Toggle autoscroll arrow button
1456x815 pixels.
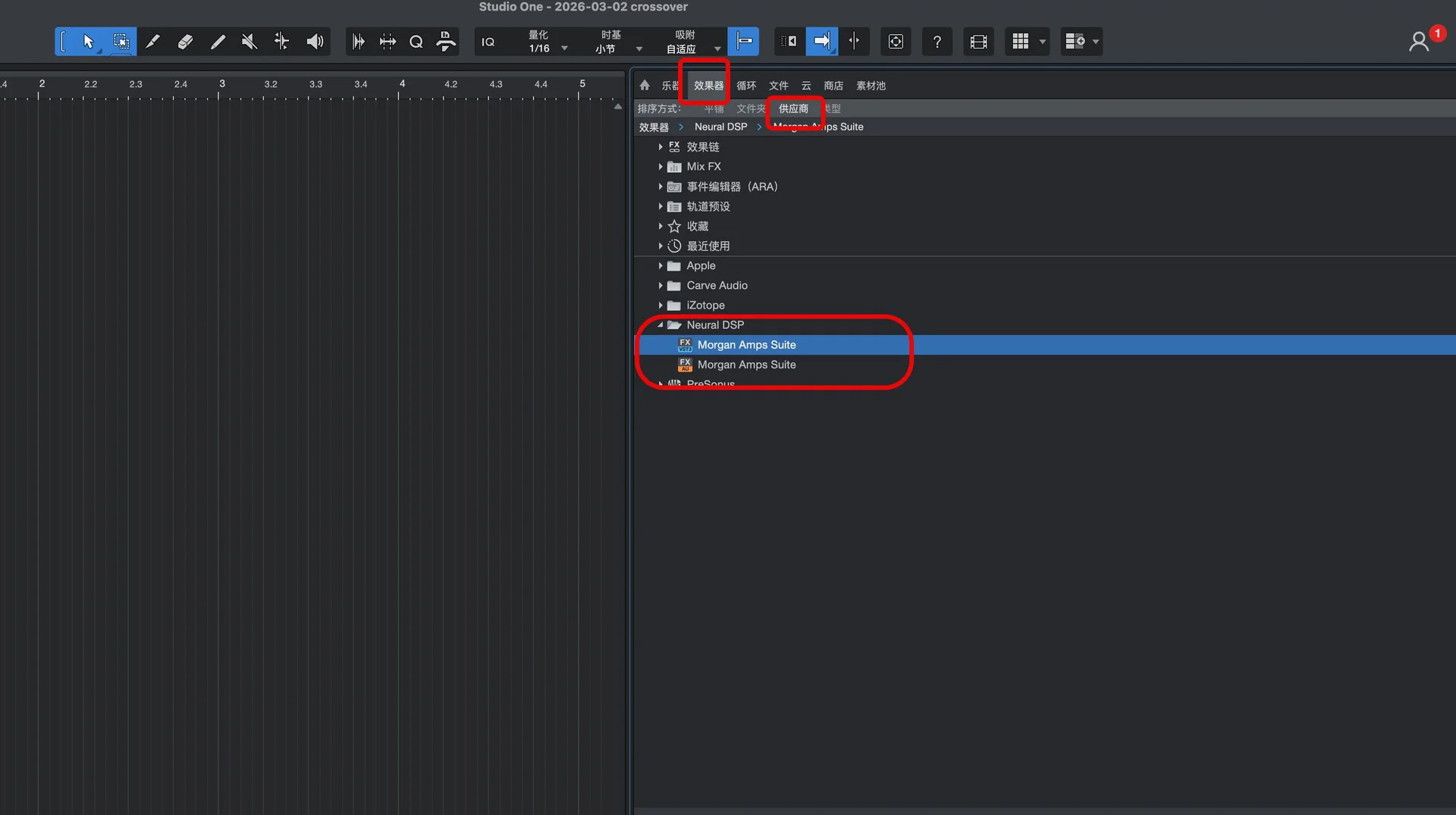(821, 42)
